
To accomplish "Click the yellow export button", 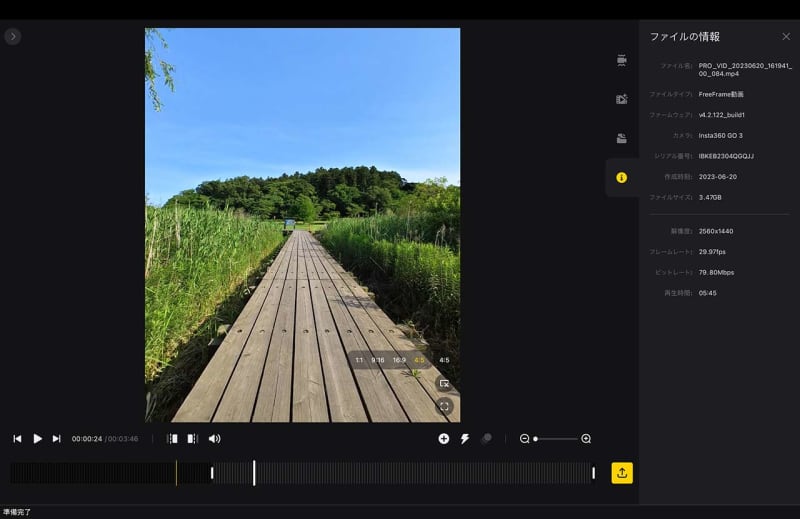I will coord(622,473).
